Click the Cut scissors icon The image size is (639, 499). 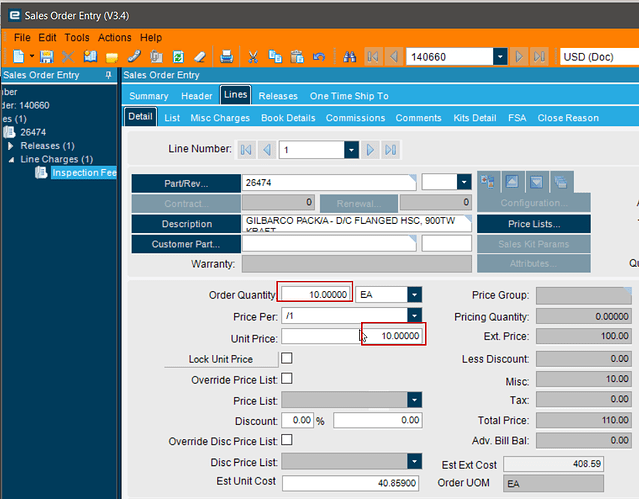pos(253,57)
